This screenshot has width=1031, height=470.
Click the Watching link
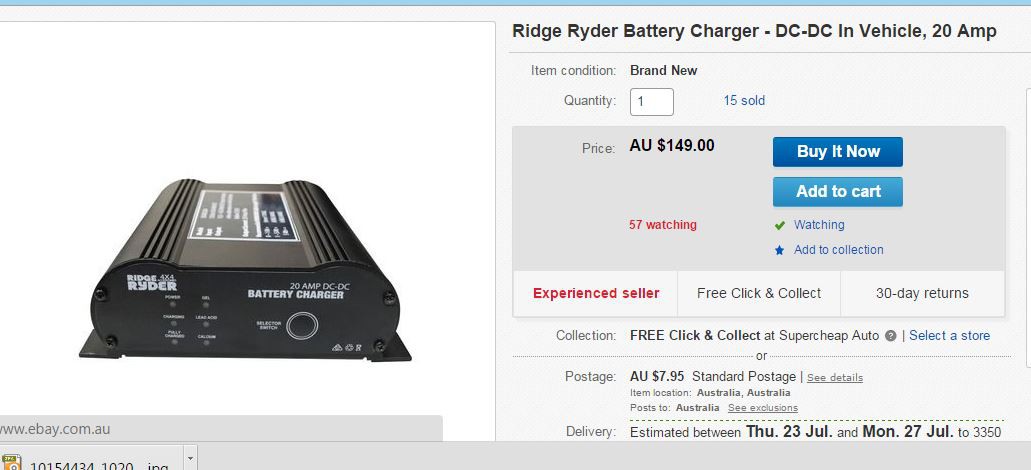pos(819,225)
